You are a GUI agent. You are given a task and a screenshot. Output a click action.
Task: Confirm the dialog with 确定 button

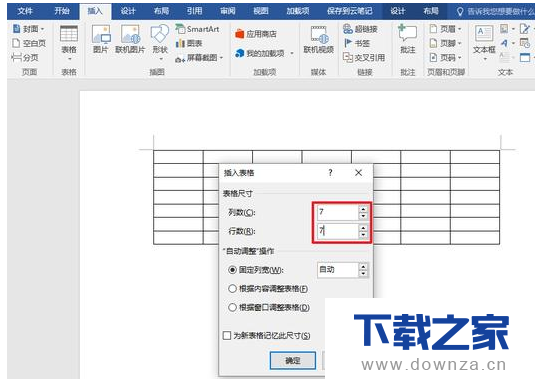tap(293, 360)
